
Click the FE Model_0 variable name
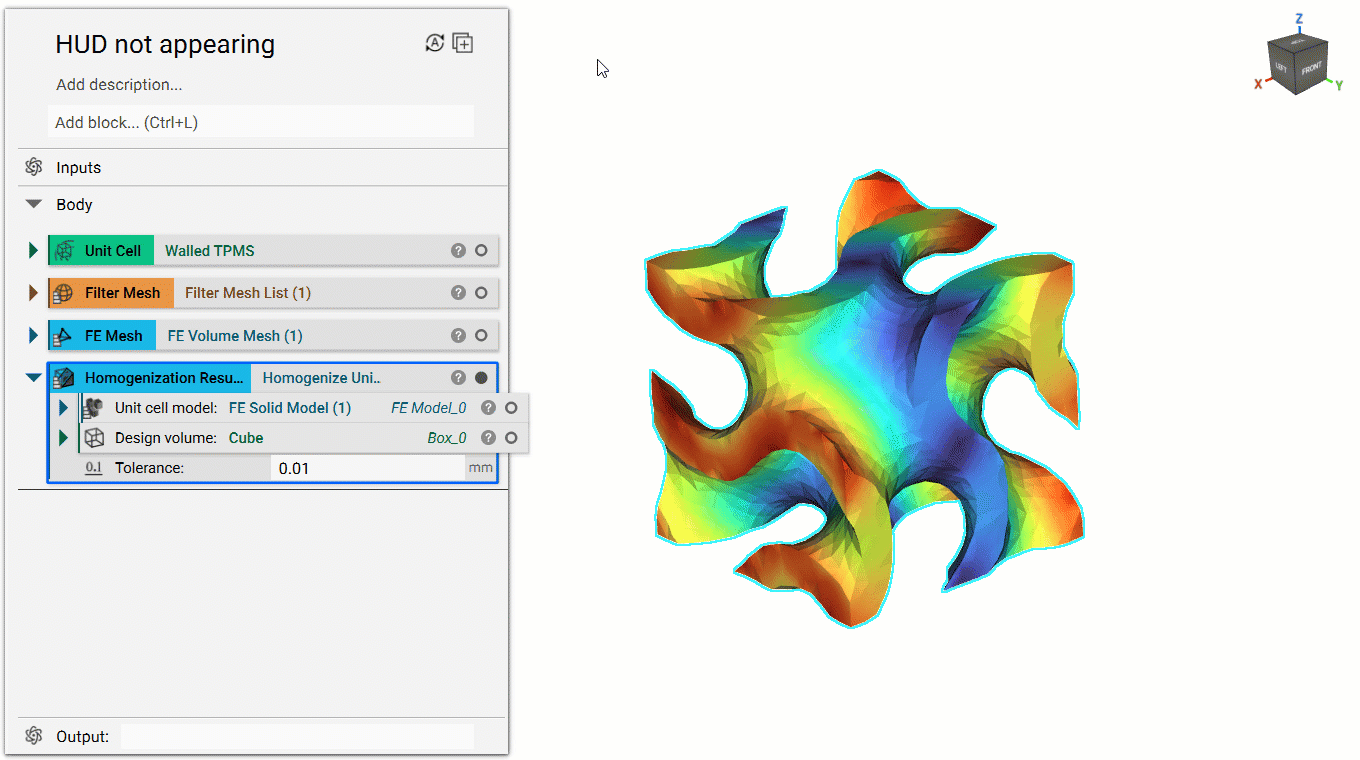click(429, 408)
